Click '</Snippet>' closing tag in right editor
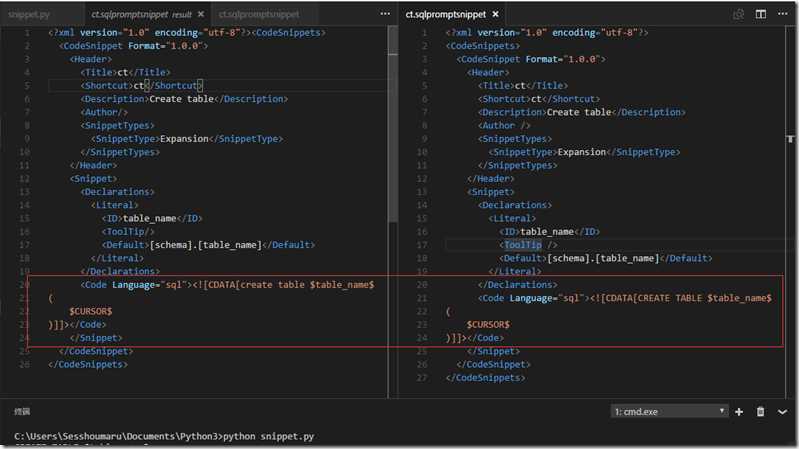The image size is (799, 449). pyautogui.click(x=493, y=351)
